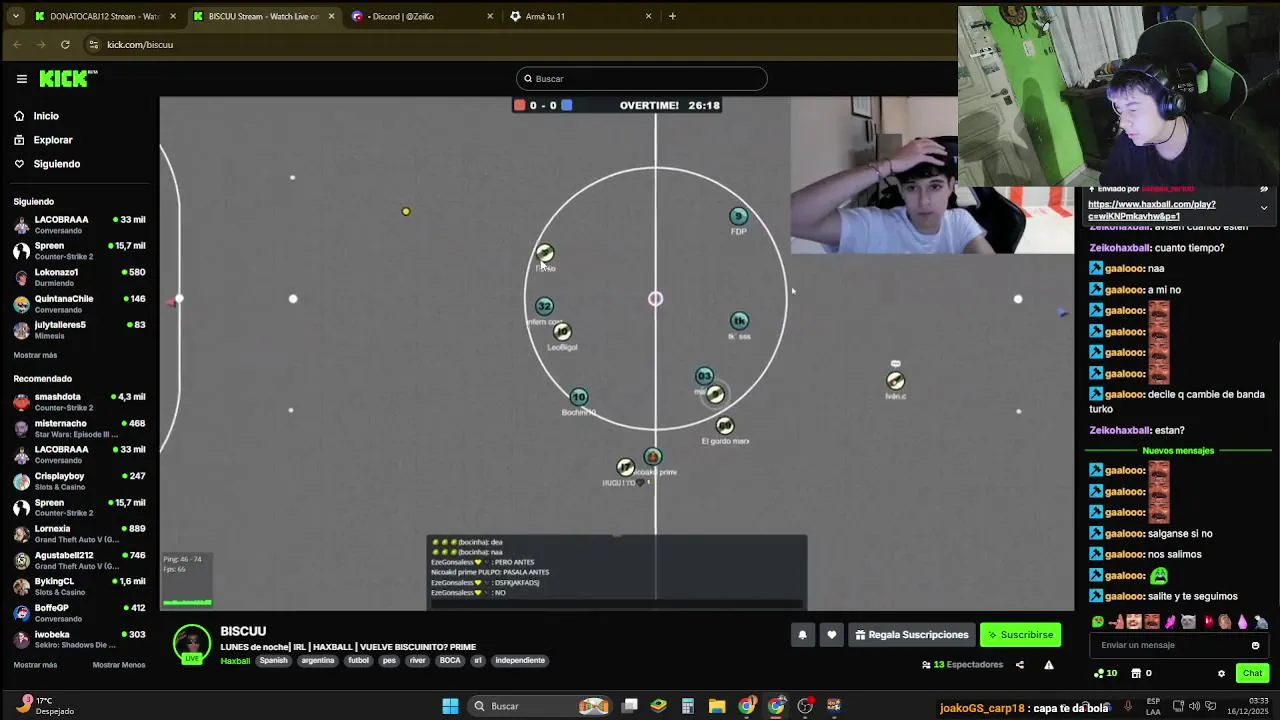1280x720 pixels.
Task: Click Nuevos mensajes indicator in chat
Action: [x=1178, y=451]
